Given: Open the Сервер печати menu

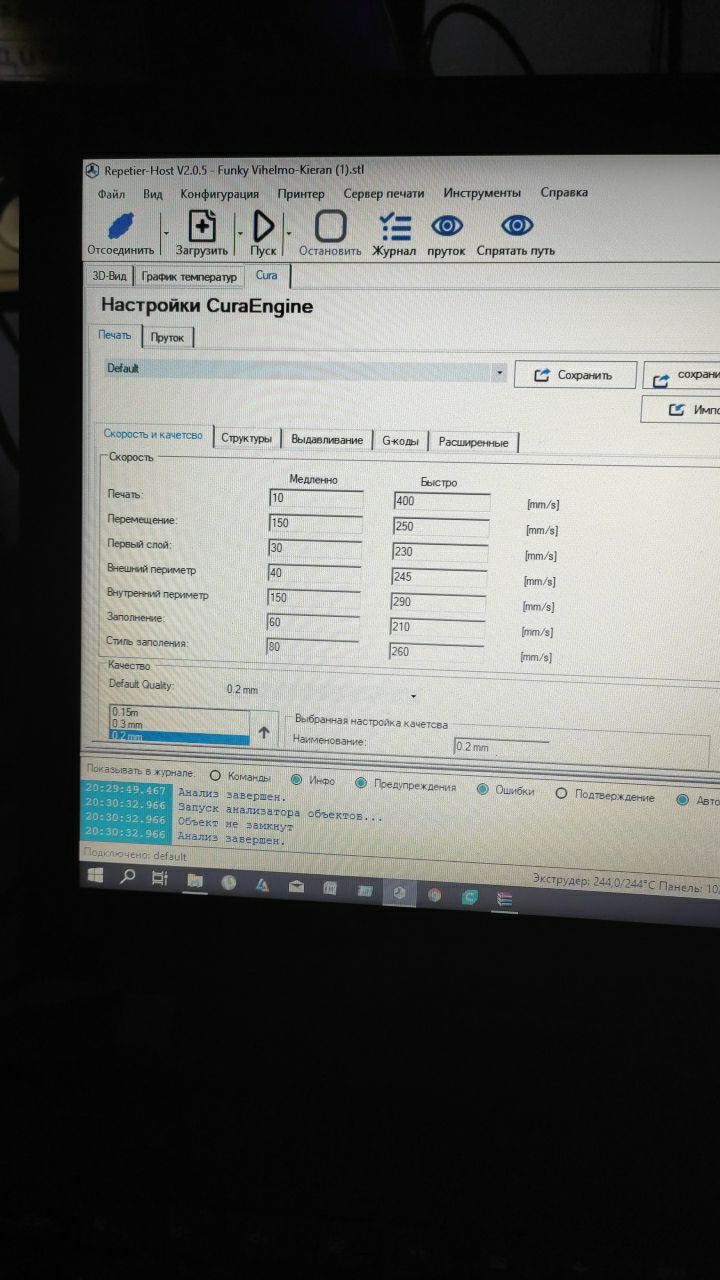Looking at the screenshot, I should tap(384, 193).
